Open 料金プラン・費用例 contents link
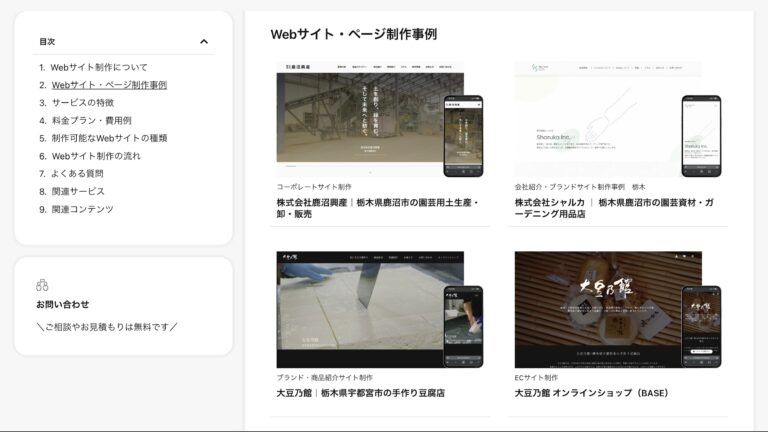 pos(92,120)
